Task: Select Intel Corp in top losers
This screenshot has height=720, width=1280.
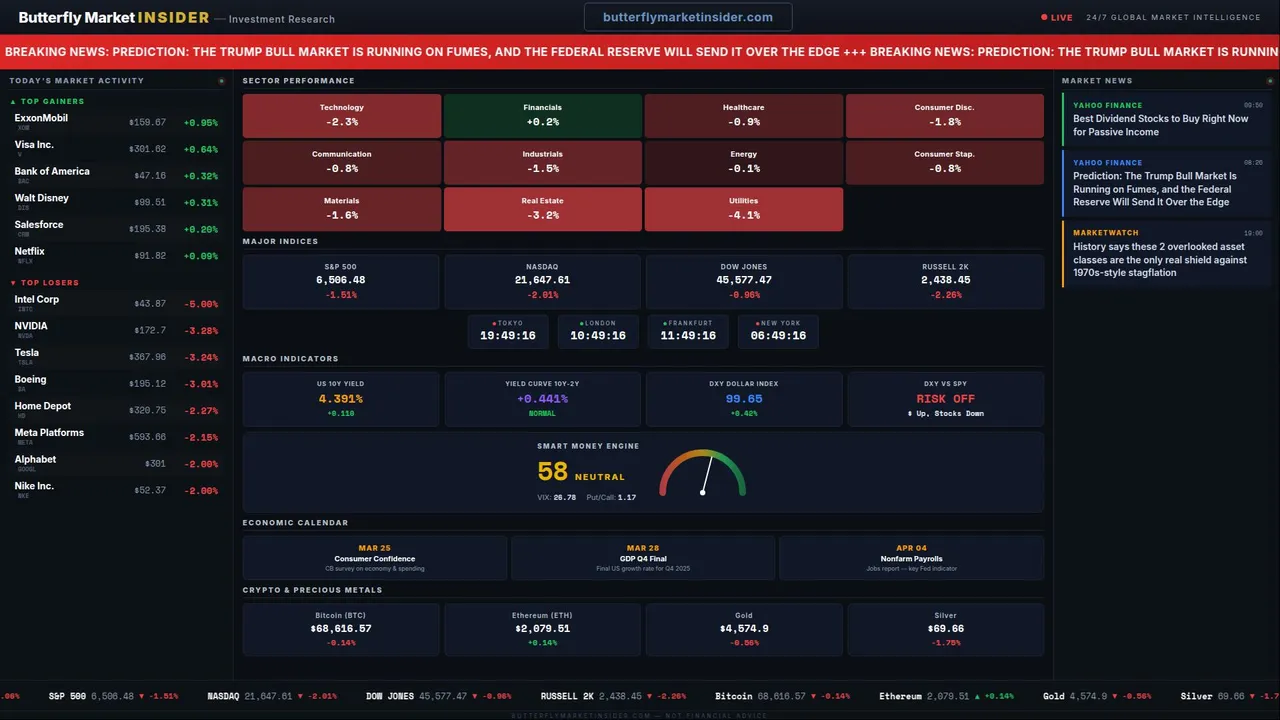Action: [116, 303]
